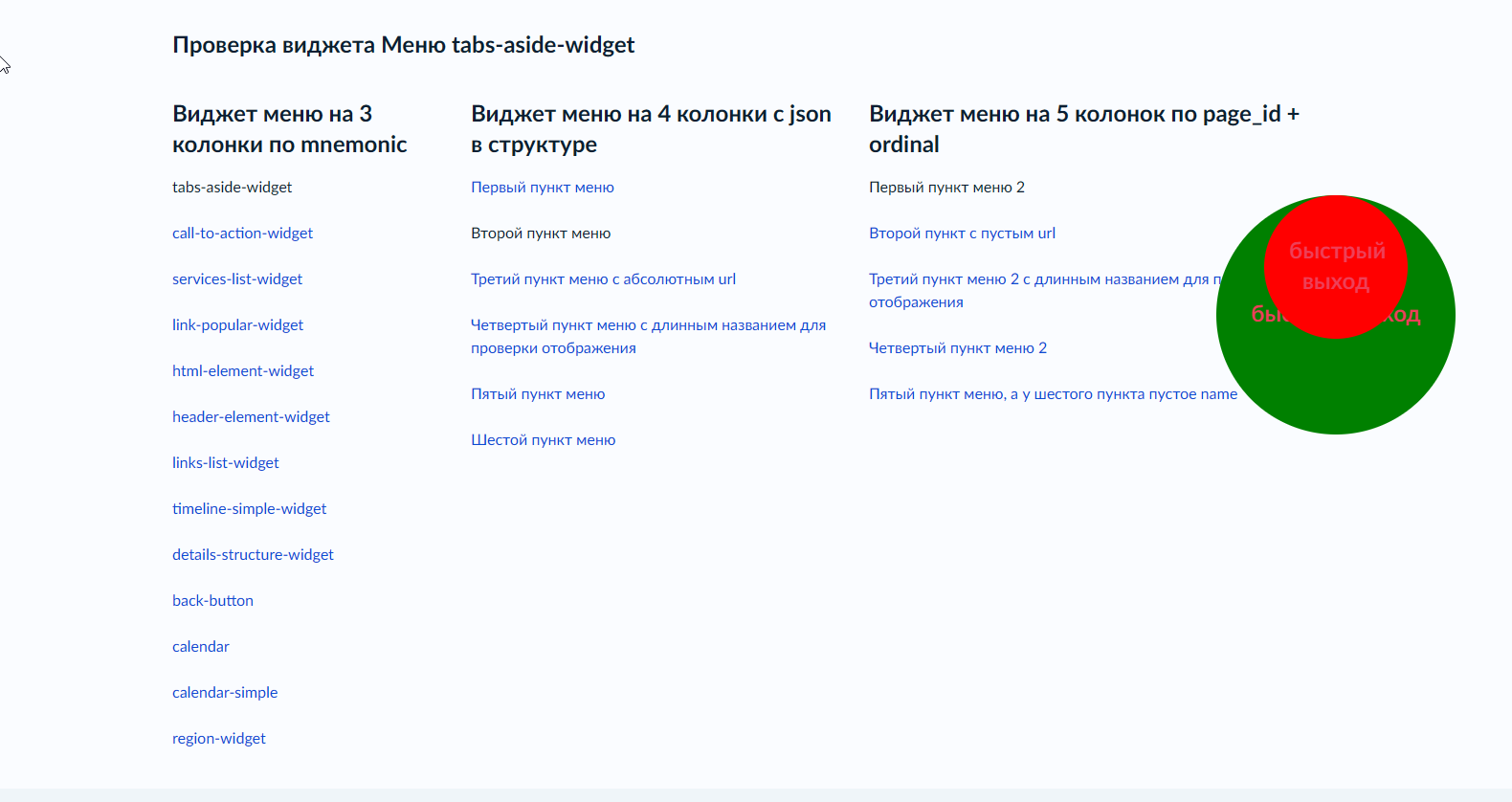Open details-structure-widget link

[x=253, y=555]
